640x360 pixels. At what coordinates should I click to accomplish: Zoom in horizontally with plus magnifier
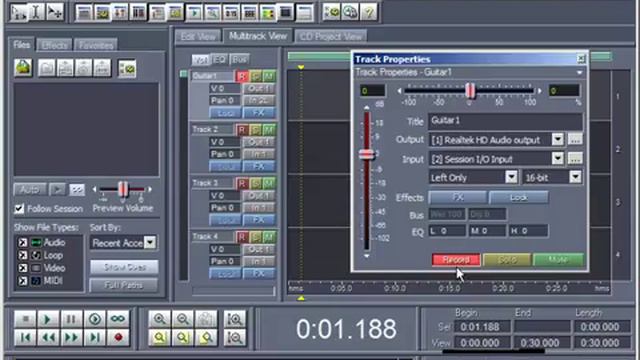[x=160, y=319]
